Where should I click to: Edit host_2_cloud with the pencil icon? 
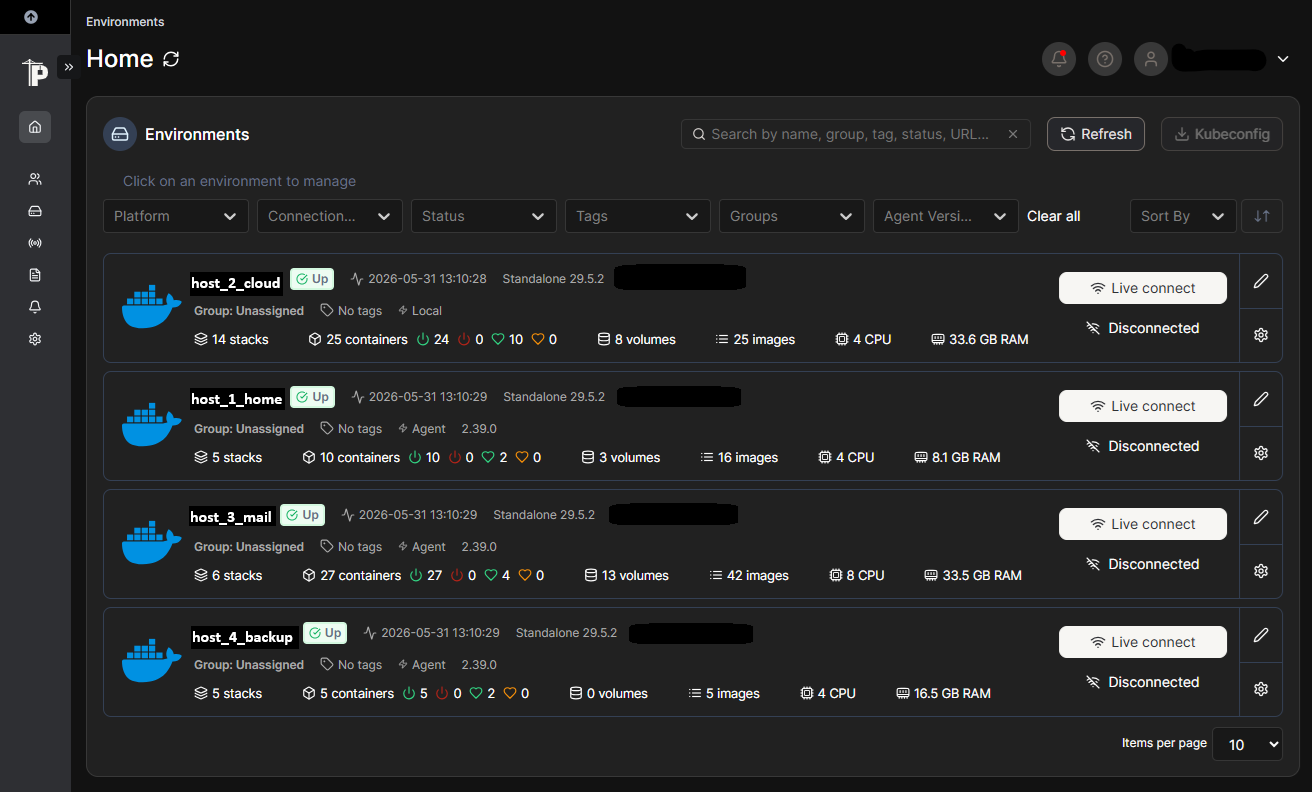click(1261, 281)
